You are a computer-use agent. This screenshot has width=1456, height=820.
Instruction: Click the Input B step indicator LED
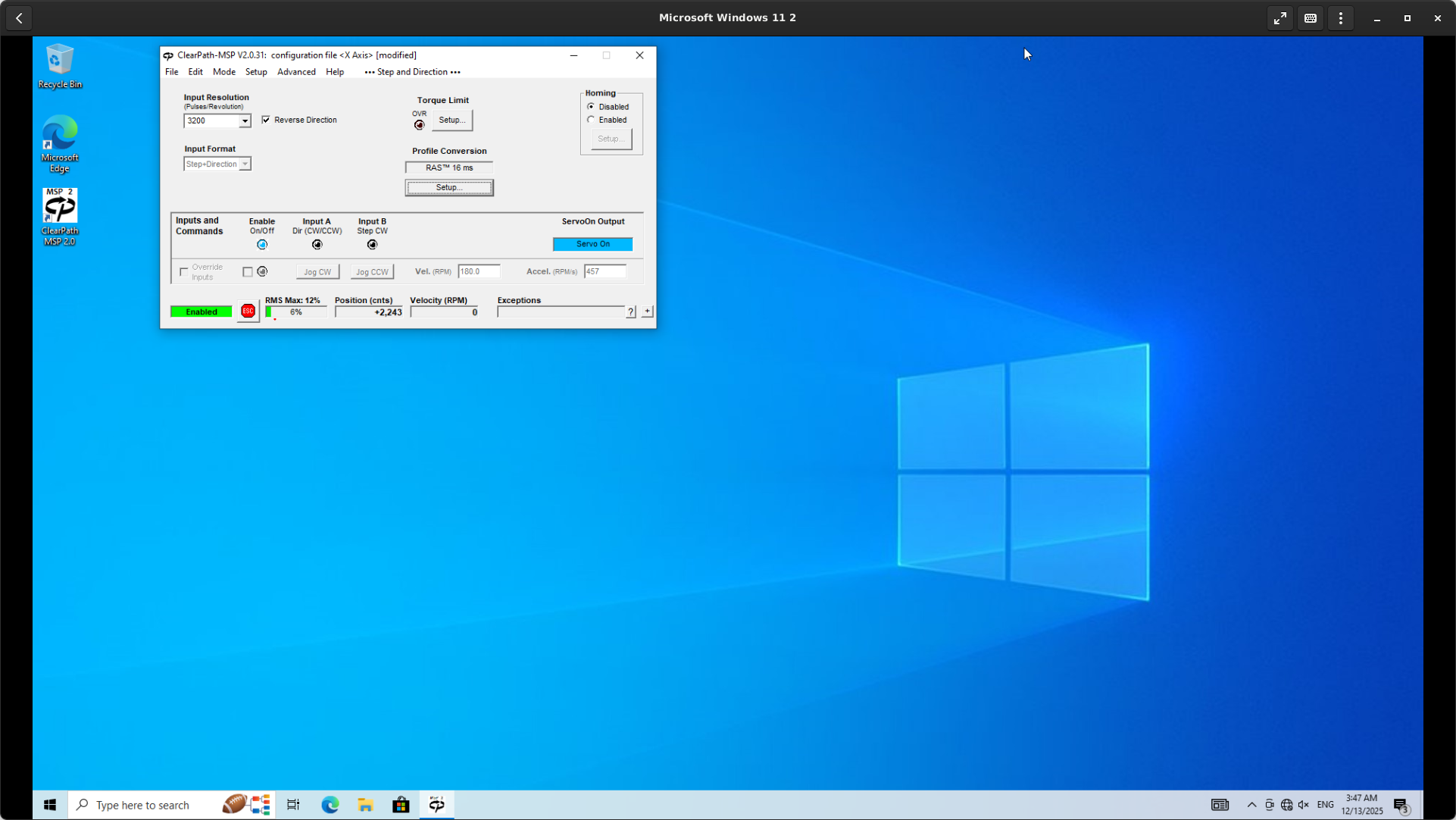(x=372, y=245)
